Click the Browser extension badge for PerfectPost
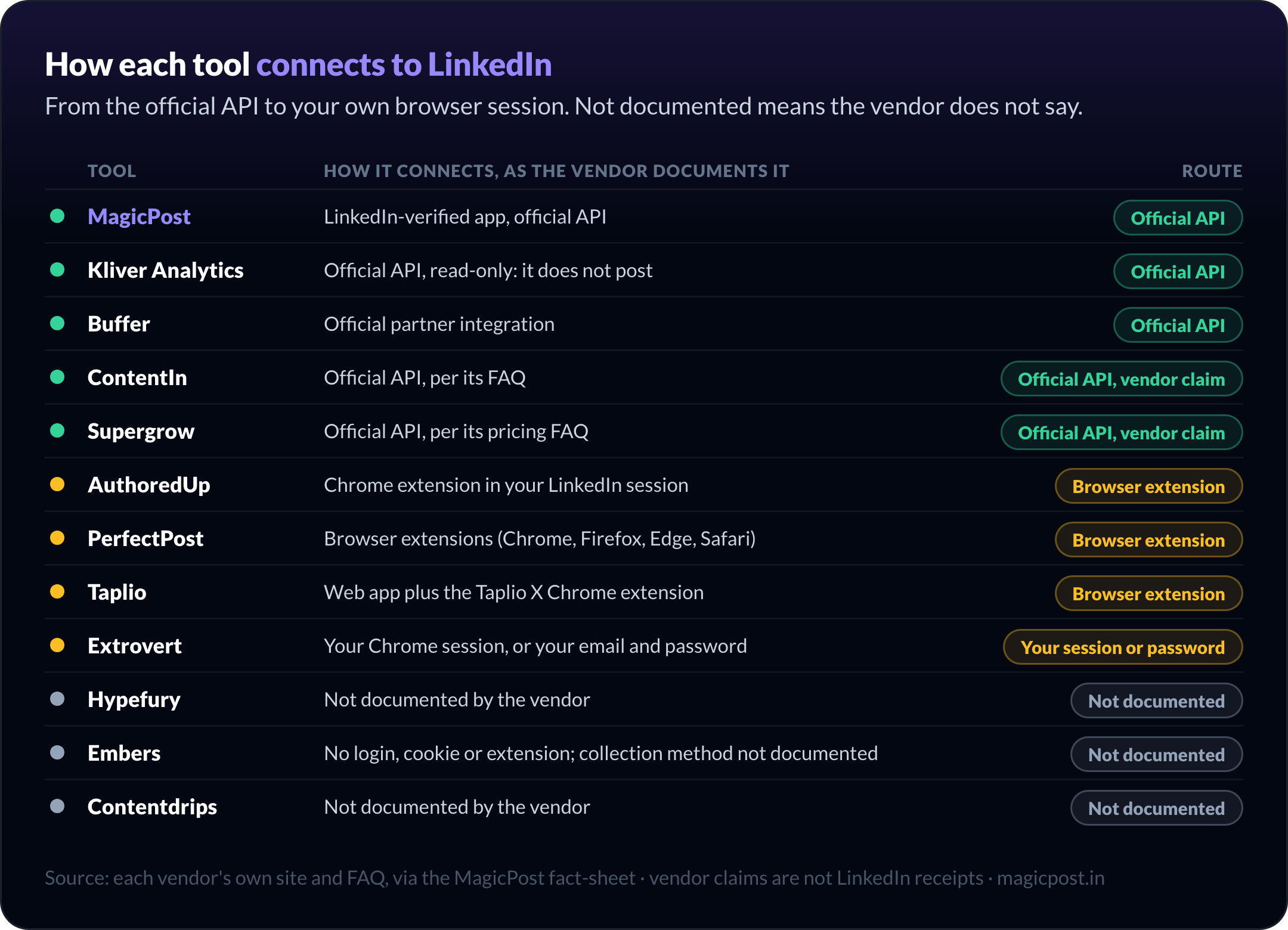The width and height of the screenshot is (1288, 930). pos(1148,540)
